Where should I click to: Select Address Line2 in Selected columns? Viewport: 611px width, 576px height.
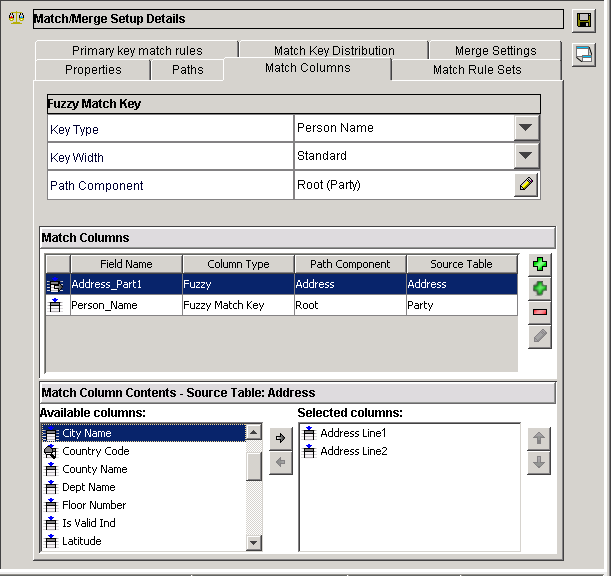(x=353, y=451)
